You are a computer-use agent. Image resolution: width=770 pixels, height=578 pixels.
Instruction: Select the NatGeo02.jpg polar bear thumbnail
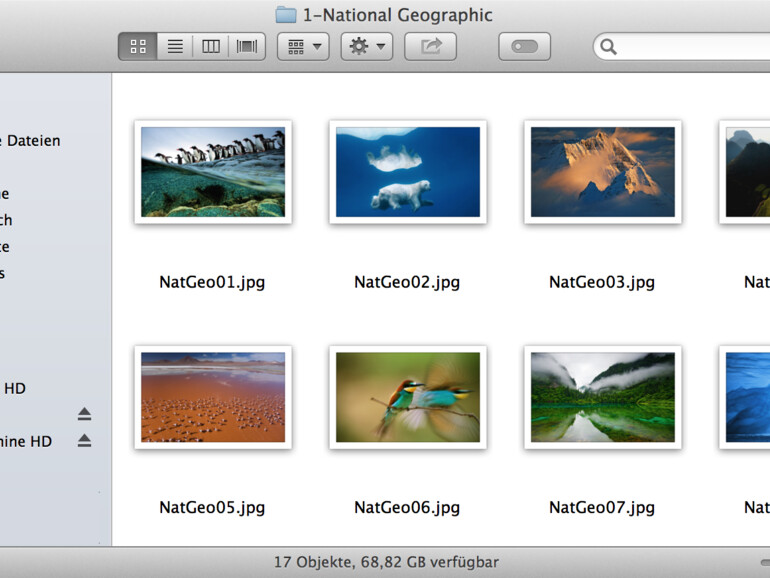click(x=408, y=172)
